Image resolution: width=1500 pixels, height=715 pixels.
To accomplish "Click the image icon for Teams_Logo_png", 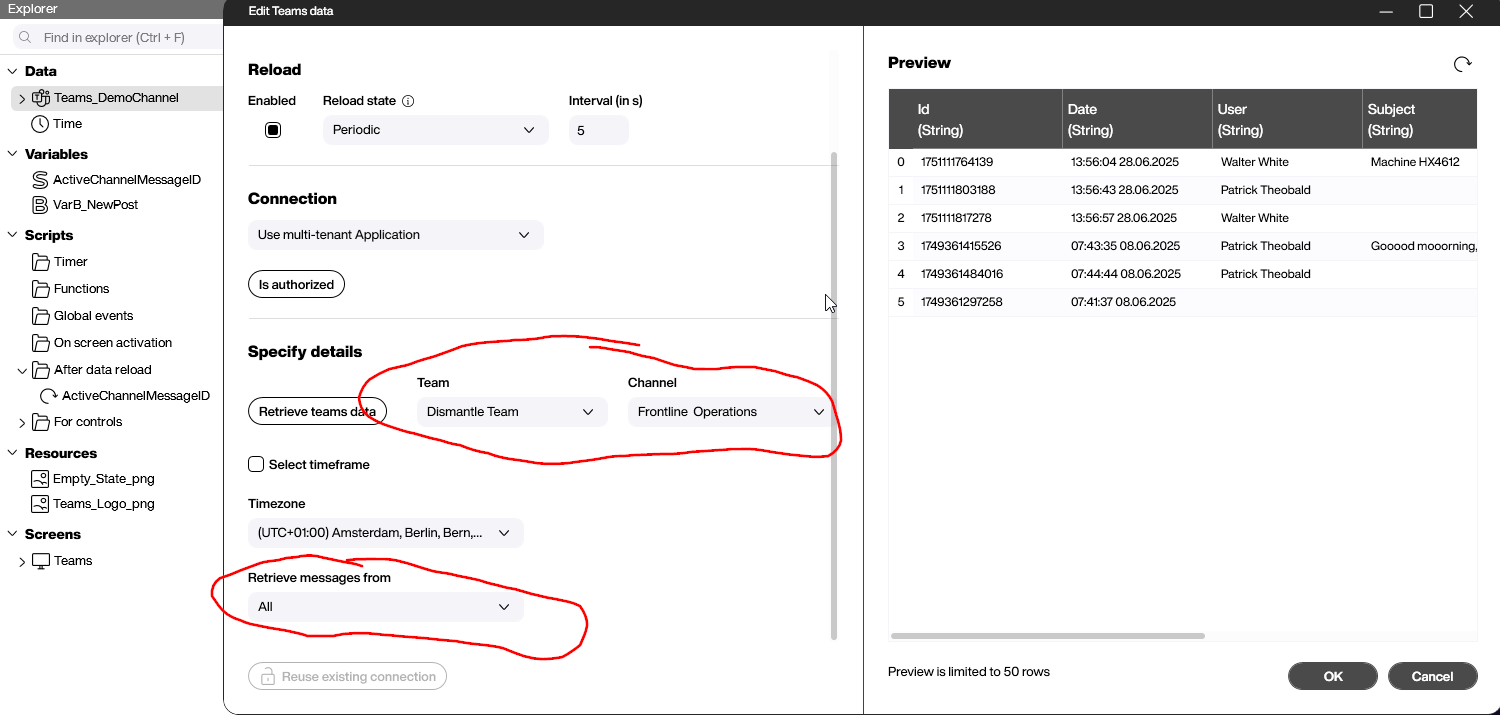I will coord(40,504).
